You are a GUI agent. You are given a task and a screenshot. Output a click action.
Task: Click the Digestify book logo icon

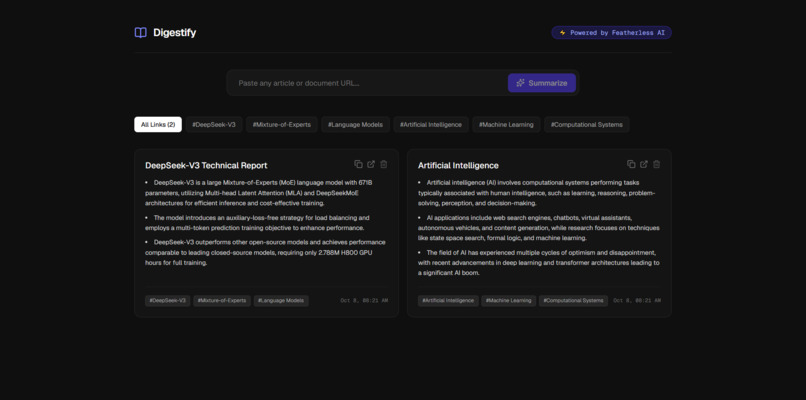pos(141,33)
